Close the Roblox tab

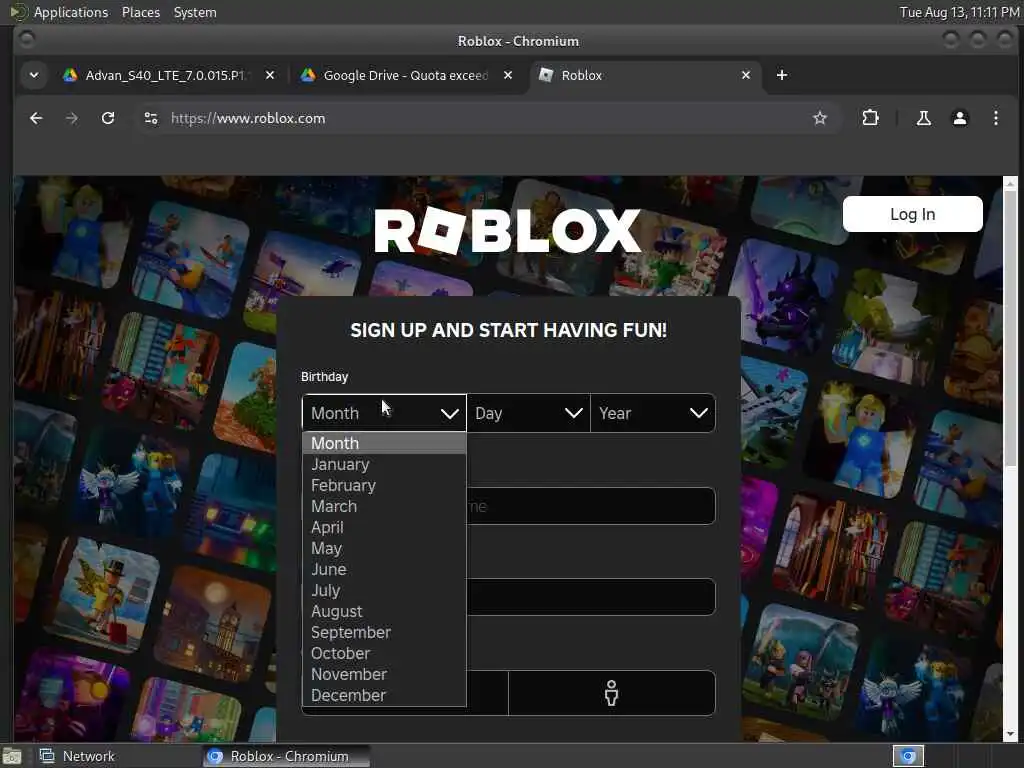pos(746,75)
